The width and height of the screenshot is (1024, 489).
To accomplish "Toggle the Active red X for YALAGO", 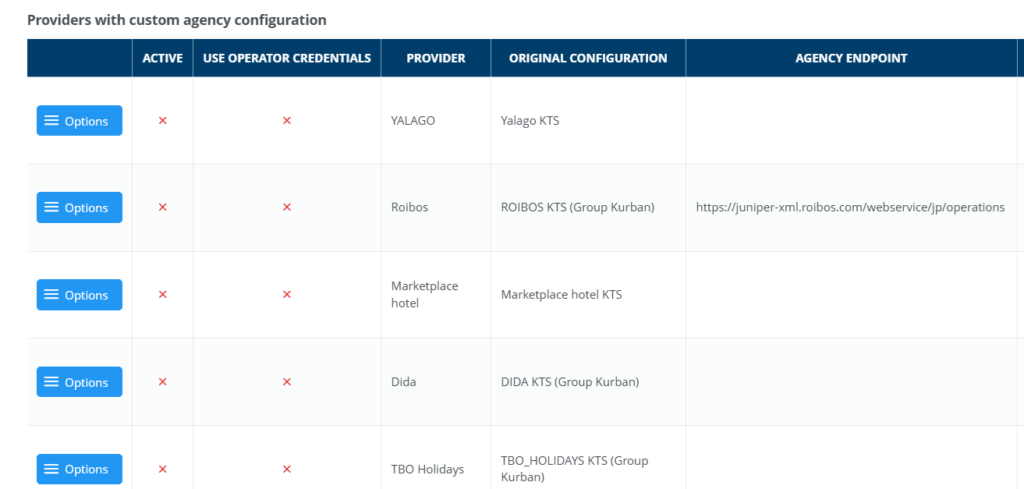I will click(x=163, y=120).
